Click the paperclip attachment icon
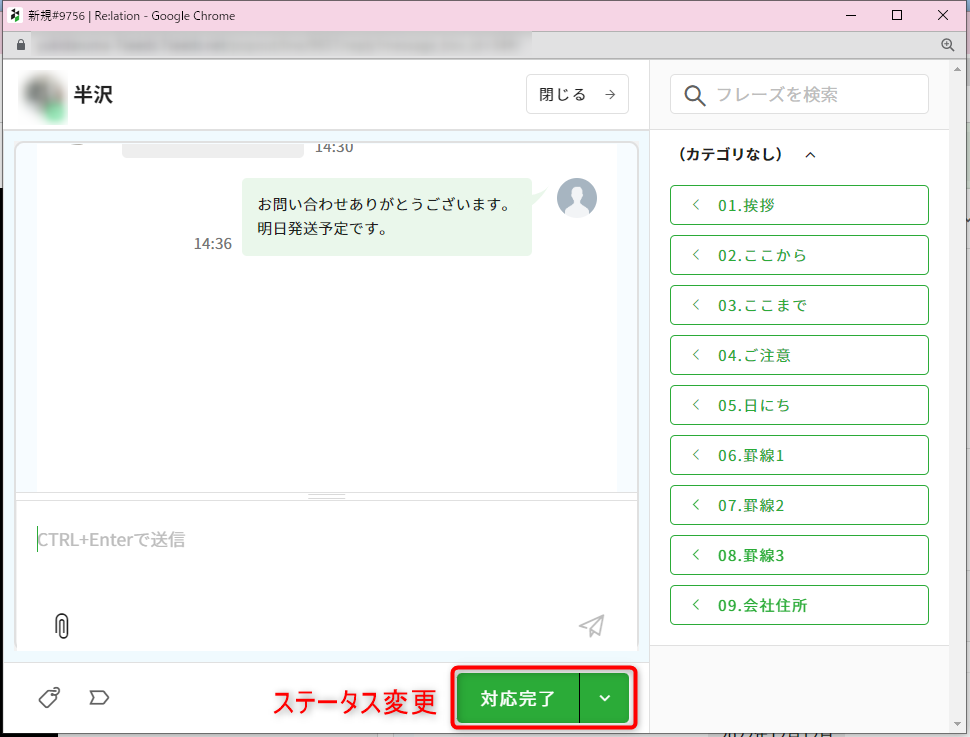The image size is (970, 737). click(62, 626)
